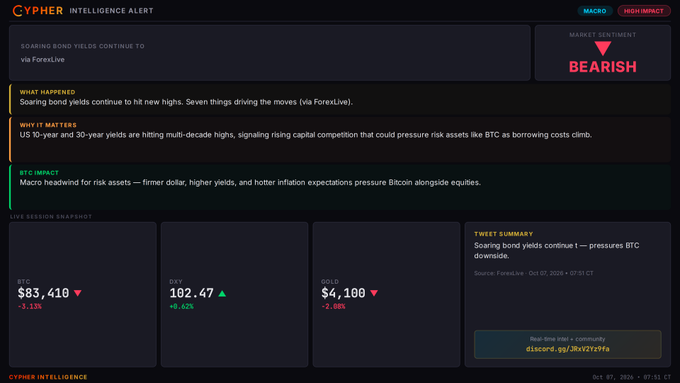Click the DXY ticker label

[x=176, y=282]
